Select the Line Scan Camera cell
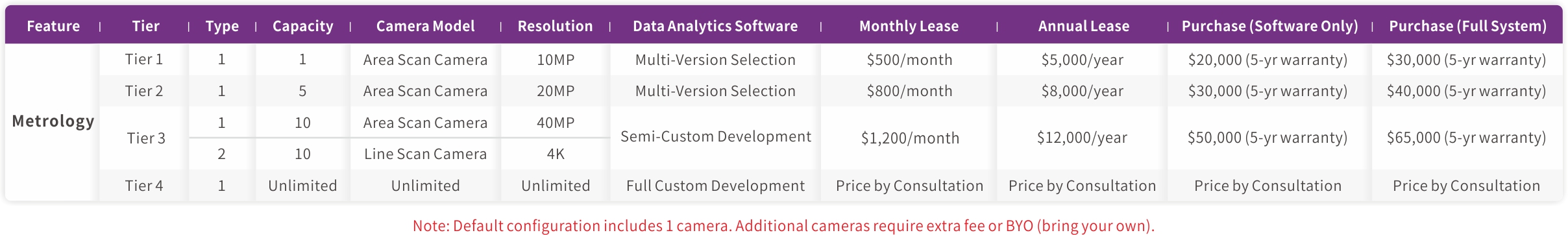 [425, 154]
